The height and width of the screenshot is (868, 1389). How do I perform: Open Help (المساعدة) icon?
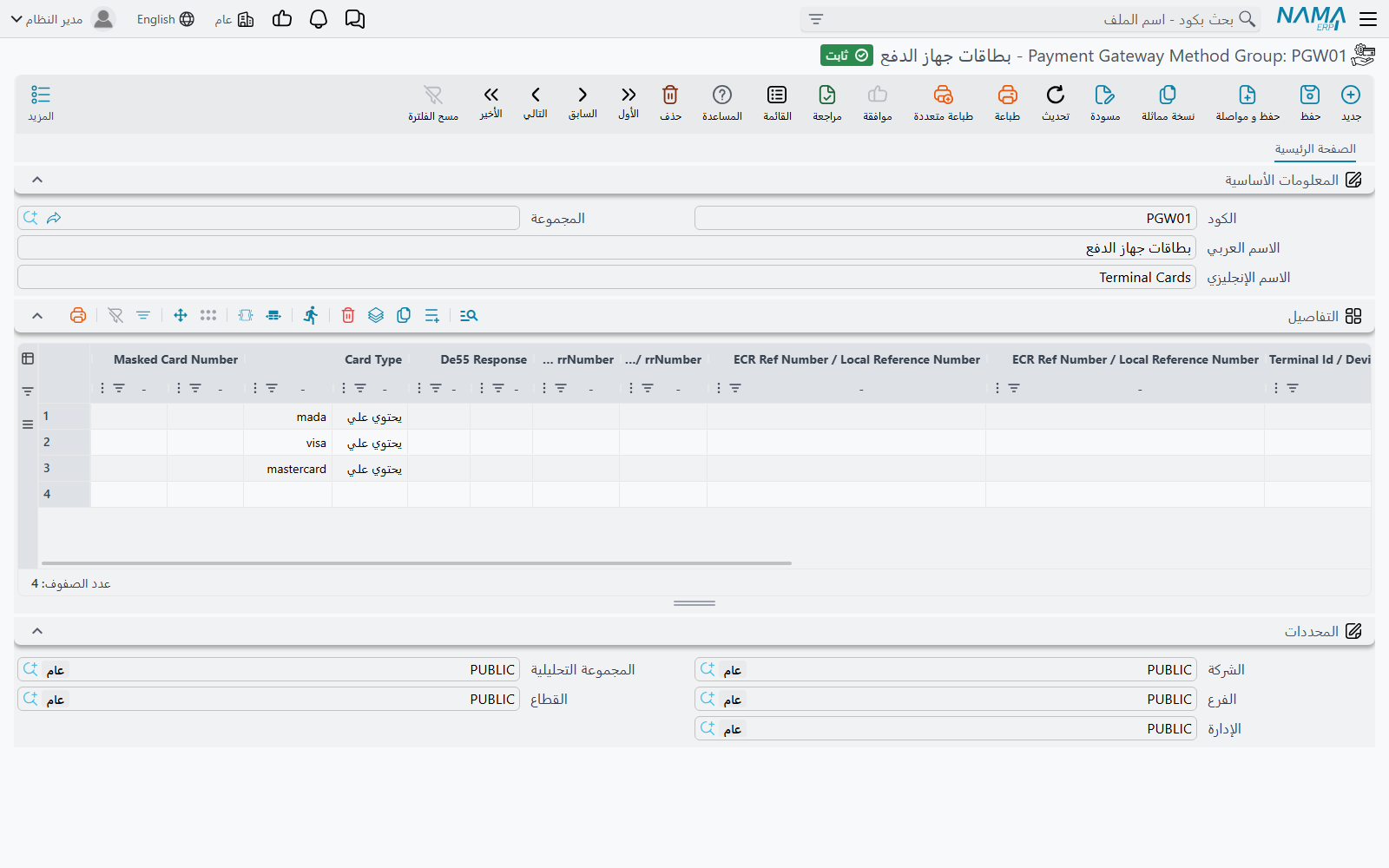pos(722,102)
